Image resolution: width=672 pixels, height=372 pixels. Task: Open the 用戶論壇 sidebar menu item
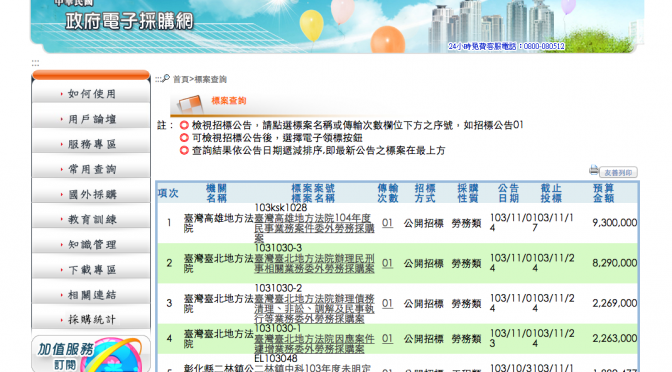(91, 119)
